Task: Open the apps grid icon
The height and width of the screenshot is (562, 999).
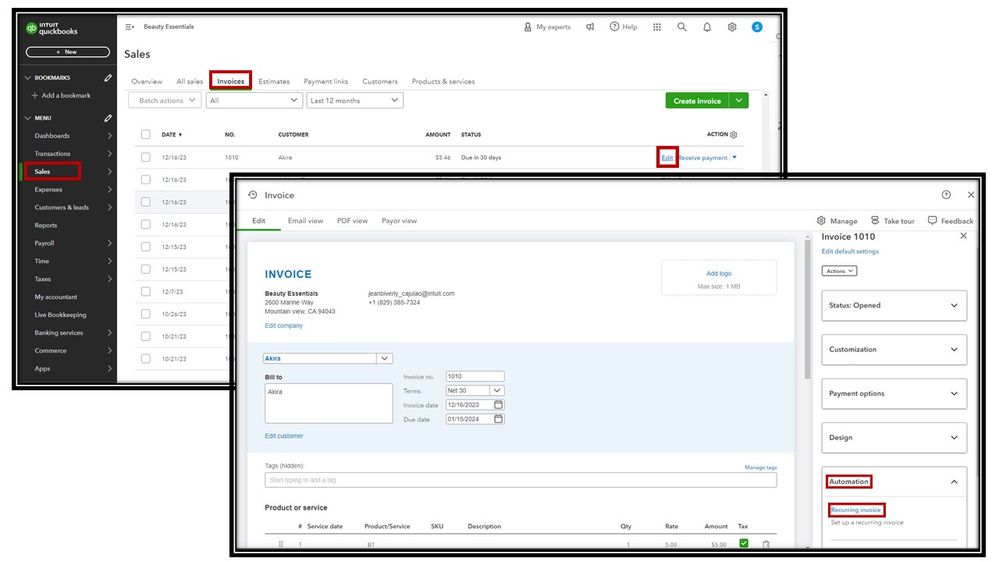Action: pyautogui.click(x=657, y=27)
